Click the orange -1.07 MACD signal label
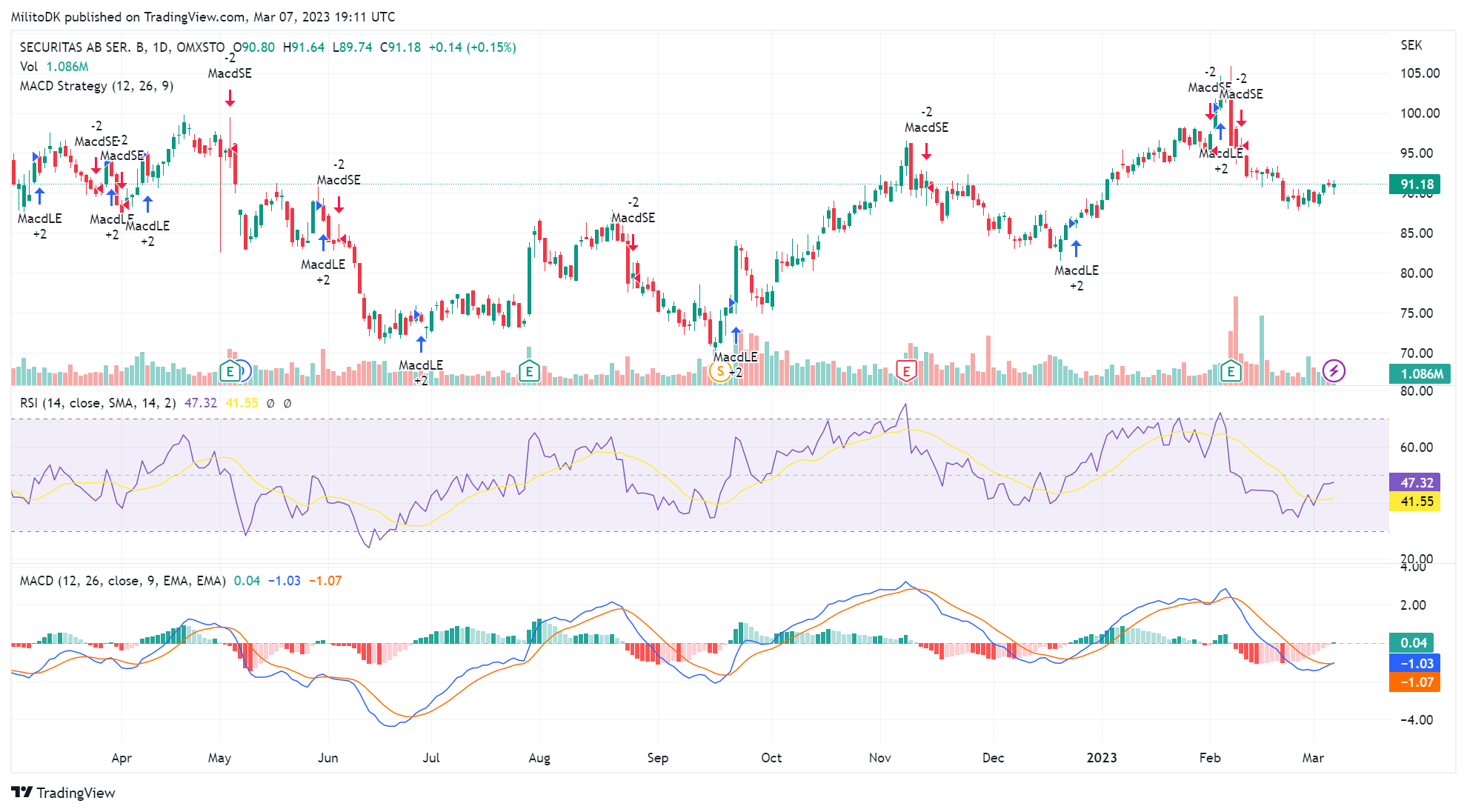Screen dimensions: 1467x812 1415,682
